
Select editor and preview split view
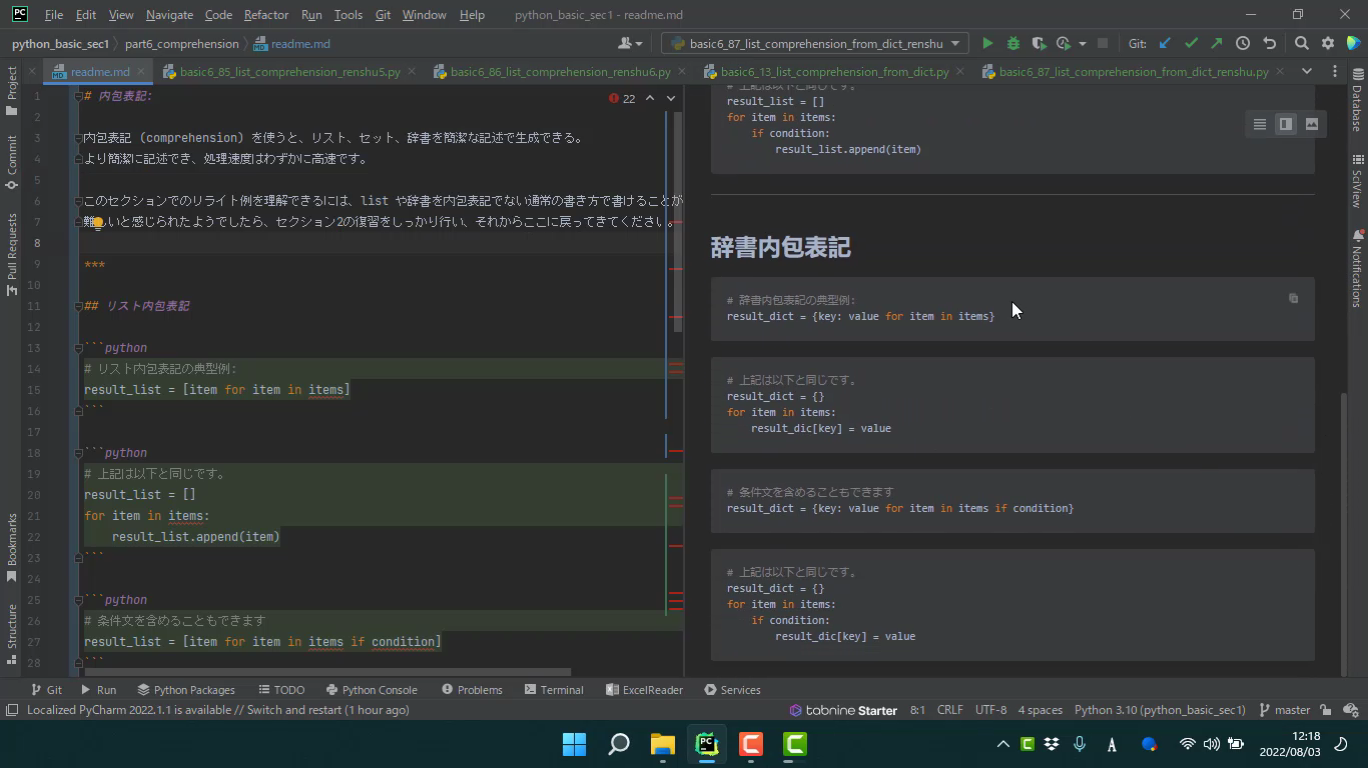1285,124
